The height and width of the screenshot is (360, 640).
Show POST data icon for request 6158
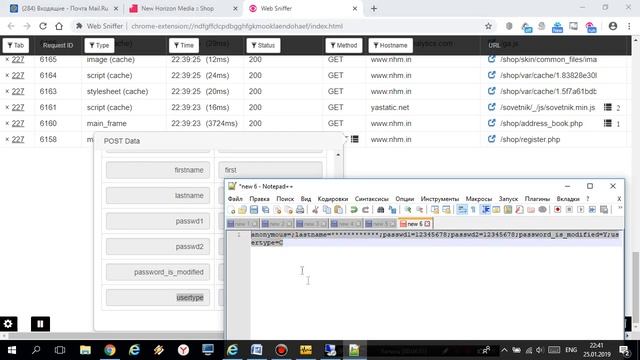pos(355,139)
